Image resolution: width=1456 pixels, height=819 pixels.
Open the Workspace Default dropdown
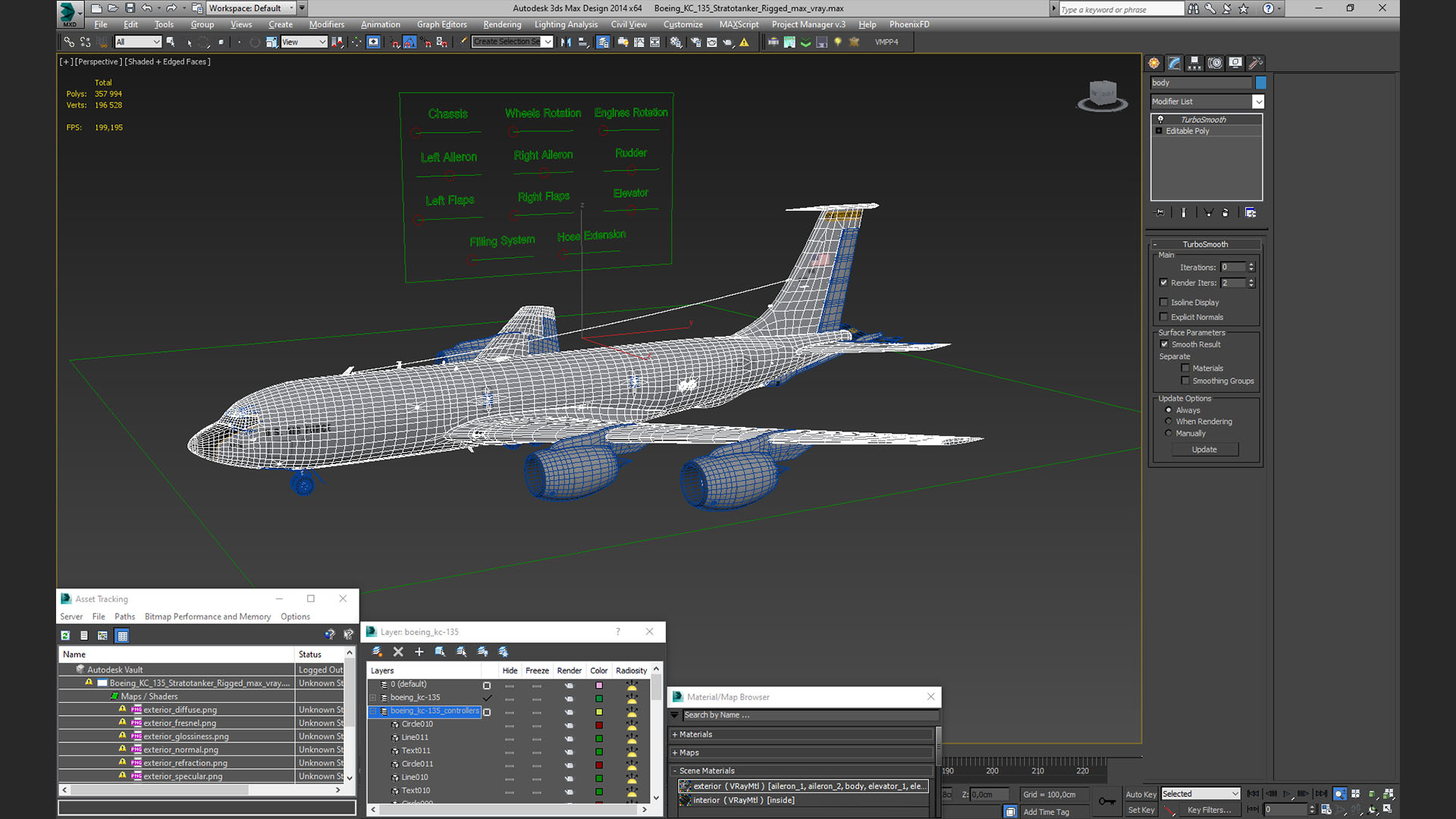click(x=252, y=8)
